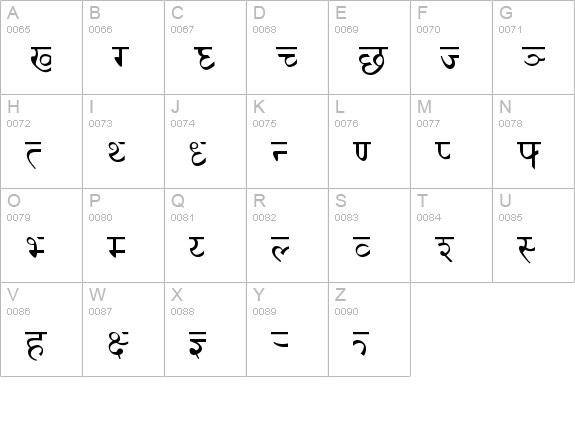Select glyph cell H 0072
The image size is (575, 421).
(41, 142)
